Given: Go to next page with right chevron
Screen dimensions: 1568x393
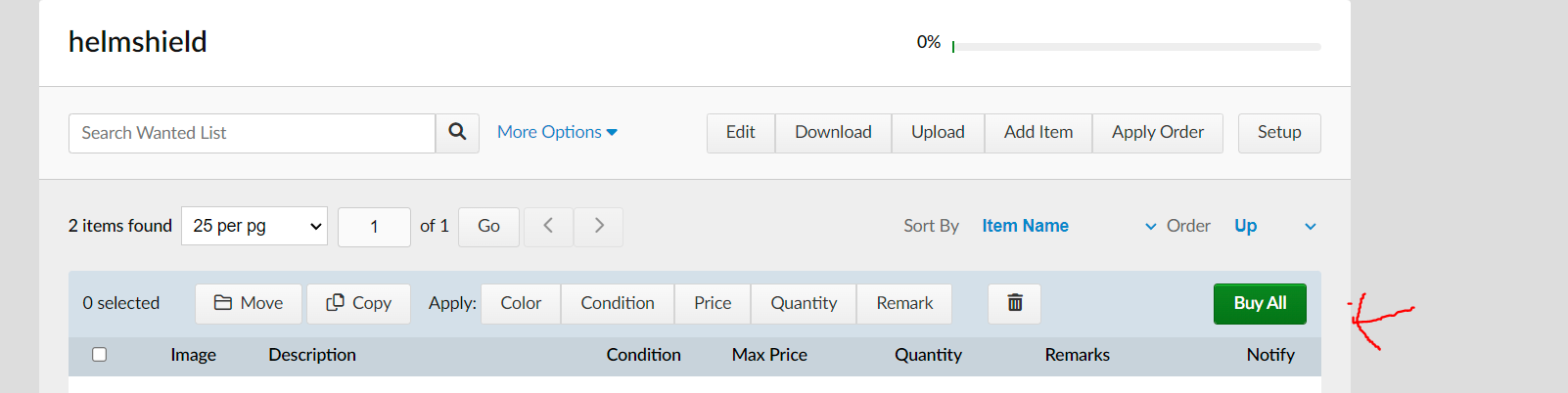Looking at the screenshot, I should click(599, 226).
